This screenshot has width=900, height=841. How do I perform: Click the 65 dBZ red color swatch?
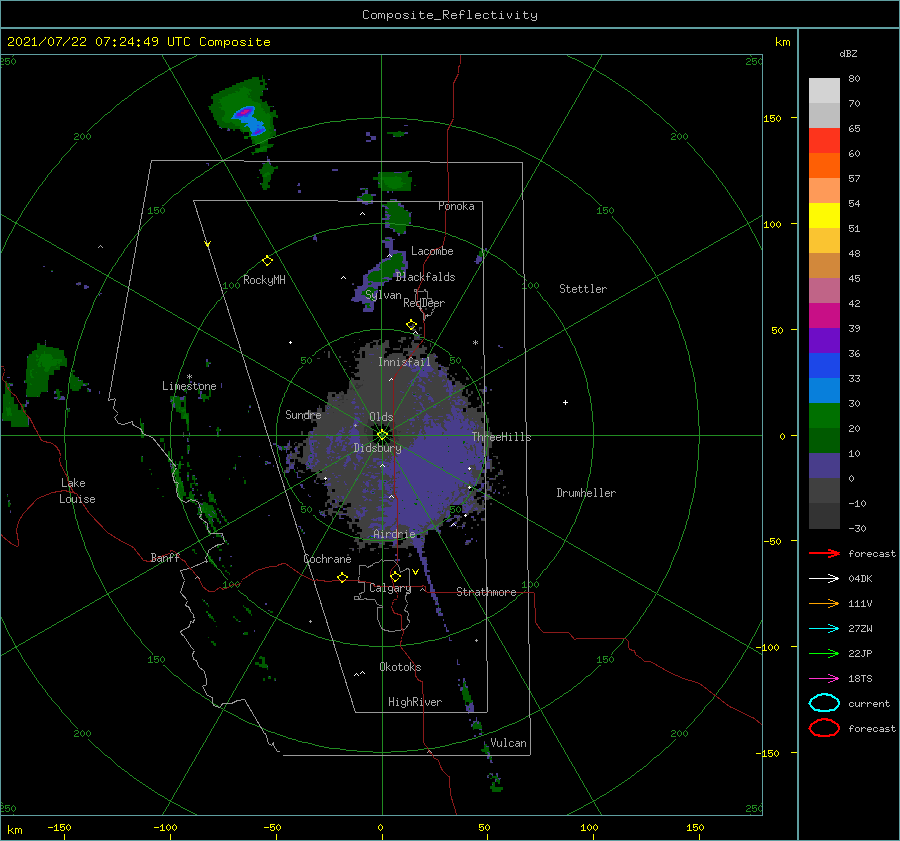pyautogui.click(x=824, y=140)
